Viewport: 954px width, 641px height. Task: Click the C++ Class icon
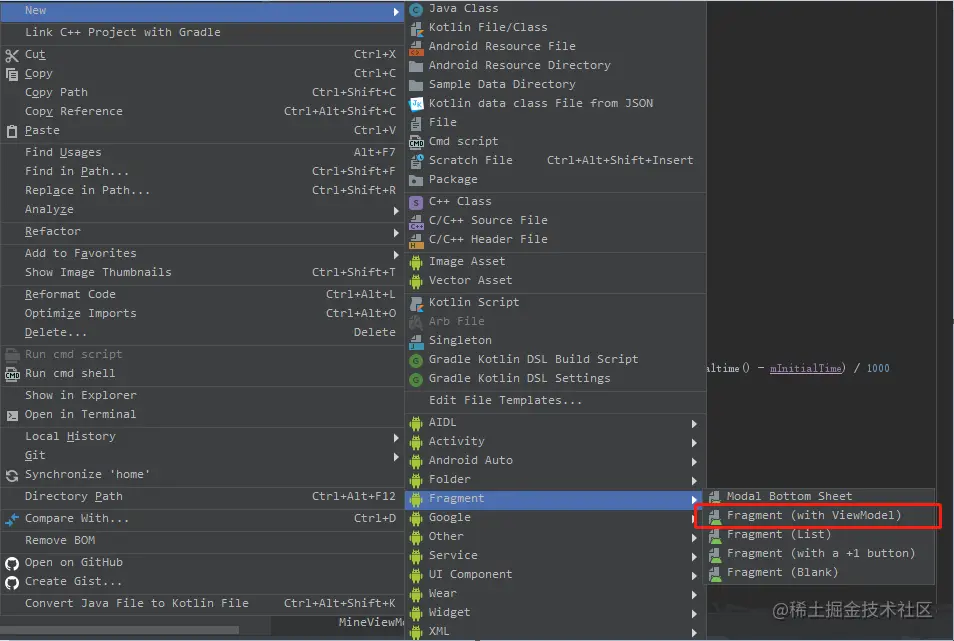pyautogui.click(x=416, y=202)
